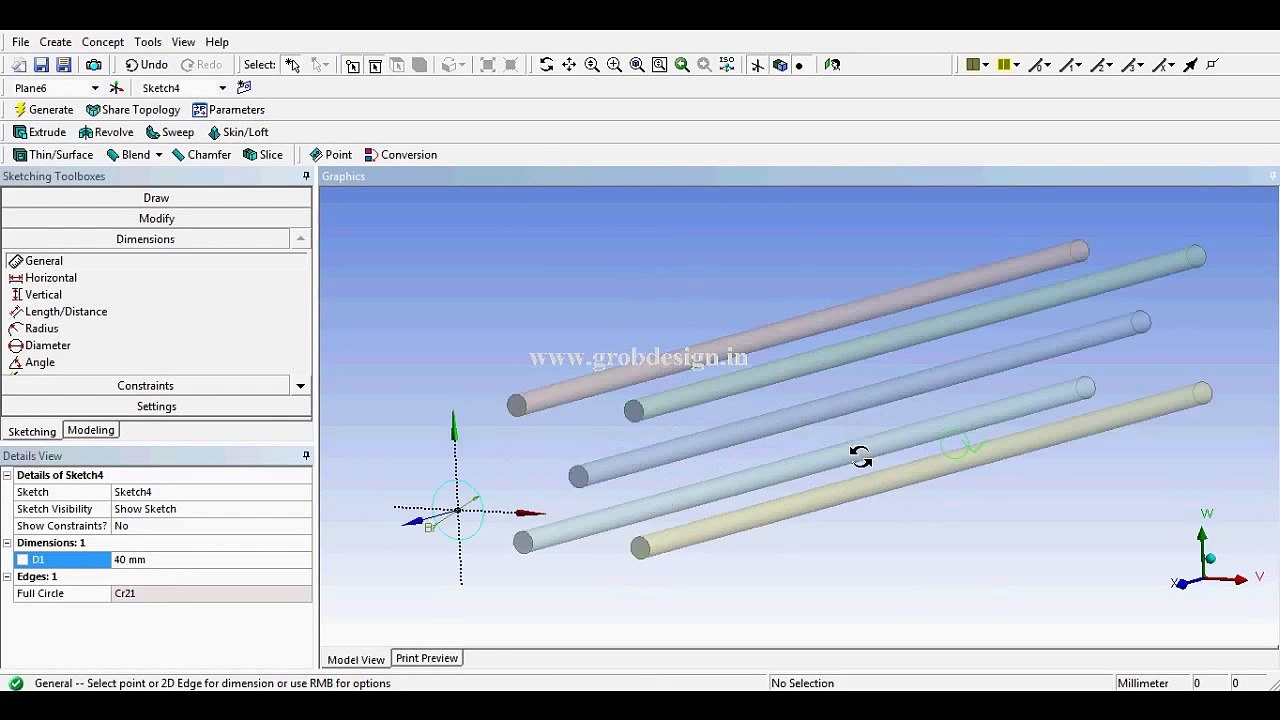Click the New Plane icon beside Plane6
This screenshot has width=1280, height=720.
coord(116,88)
